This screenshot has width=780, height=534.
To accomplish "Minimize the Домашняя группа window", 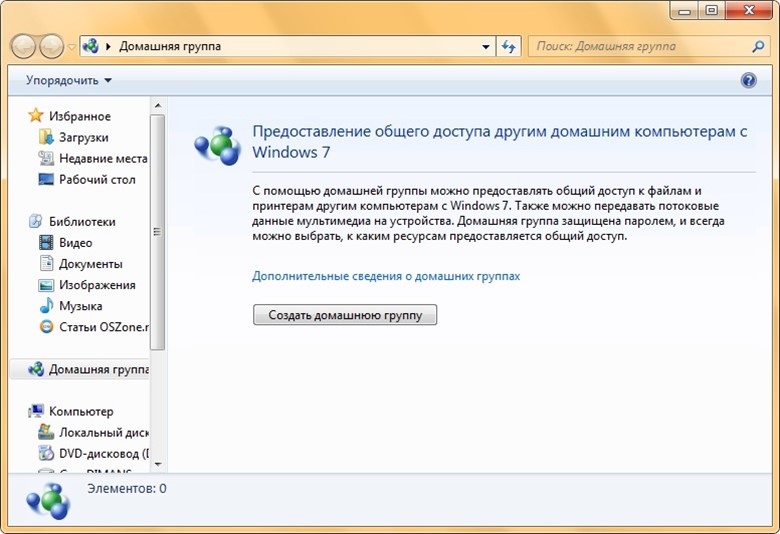I will point(684,10).
